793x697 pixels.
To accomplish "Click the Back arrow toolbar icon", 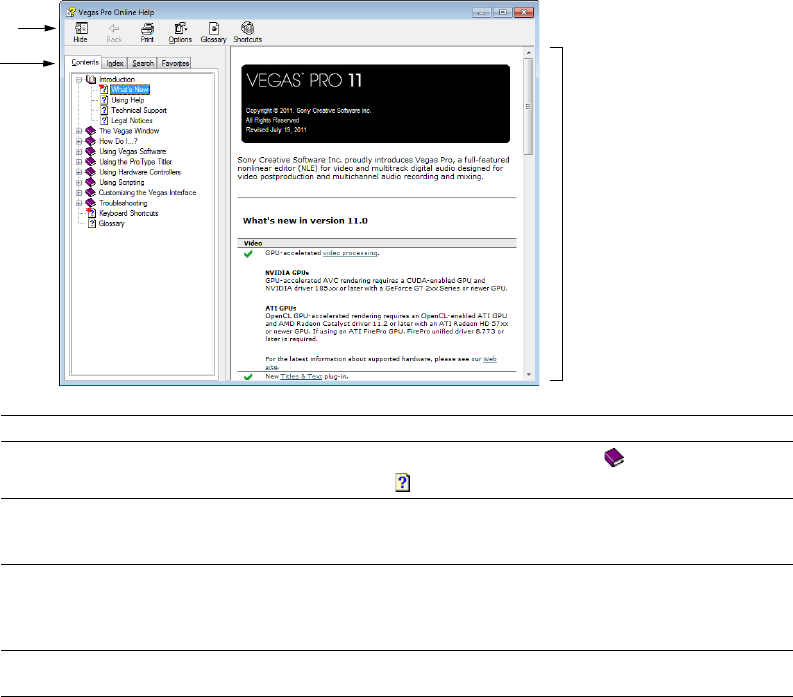I will 114,32.
